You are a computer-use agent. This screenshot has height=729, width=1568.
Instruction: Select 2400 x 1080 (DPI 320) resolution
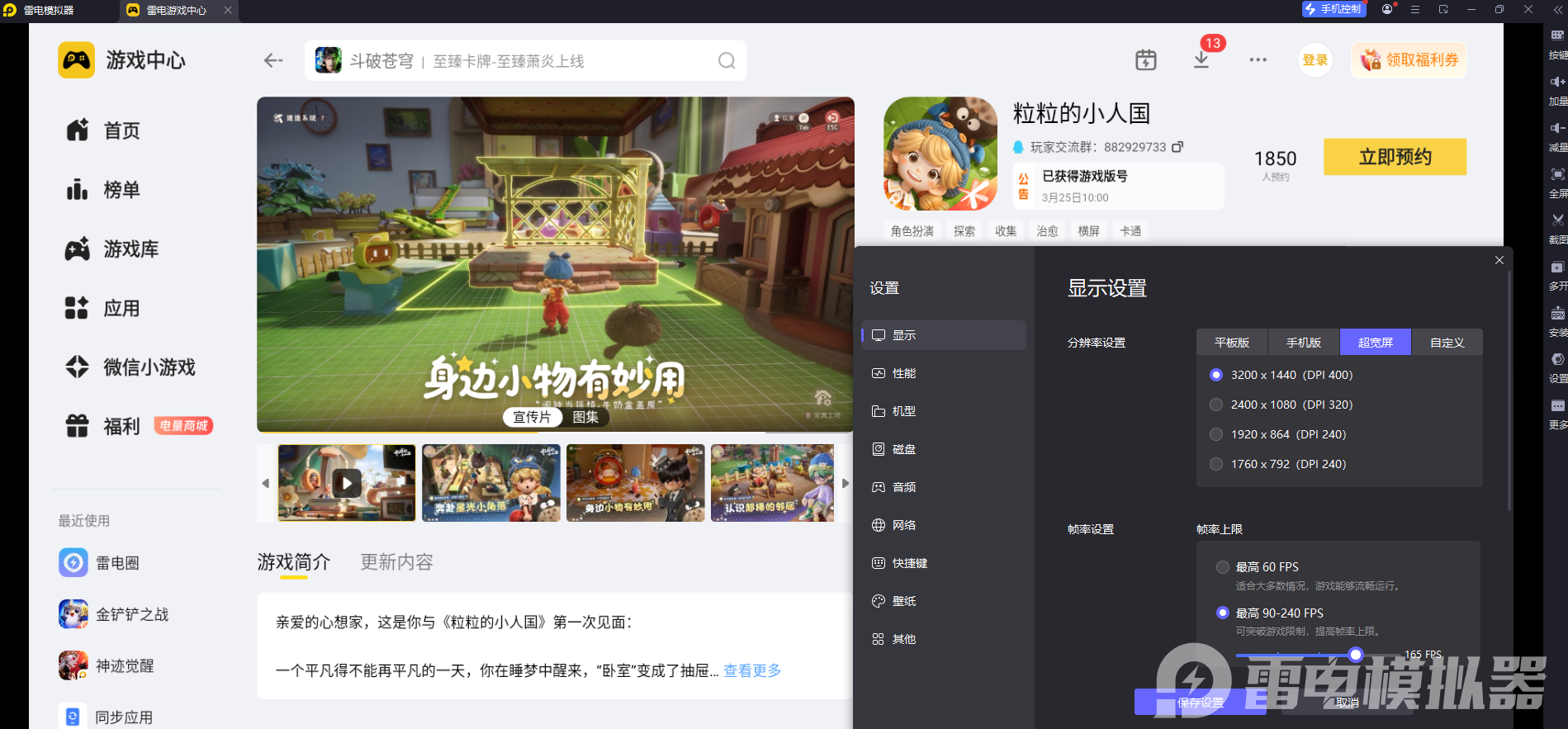click(x=1216, y=405)
